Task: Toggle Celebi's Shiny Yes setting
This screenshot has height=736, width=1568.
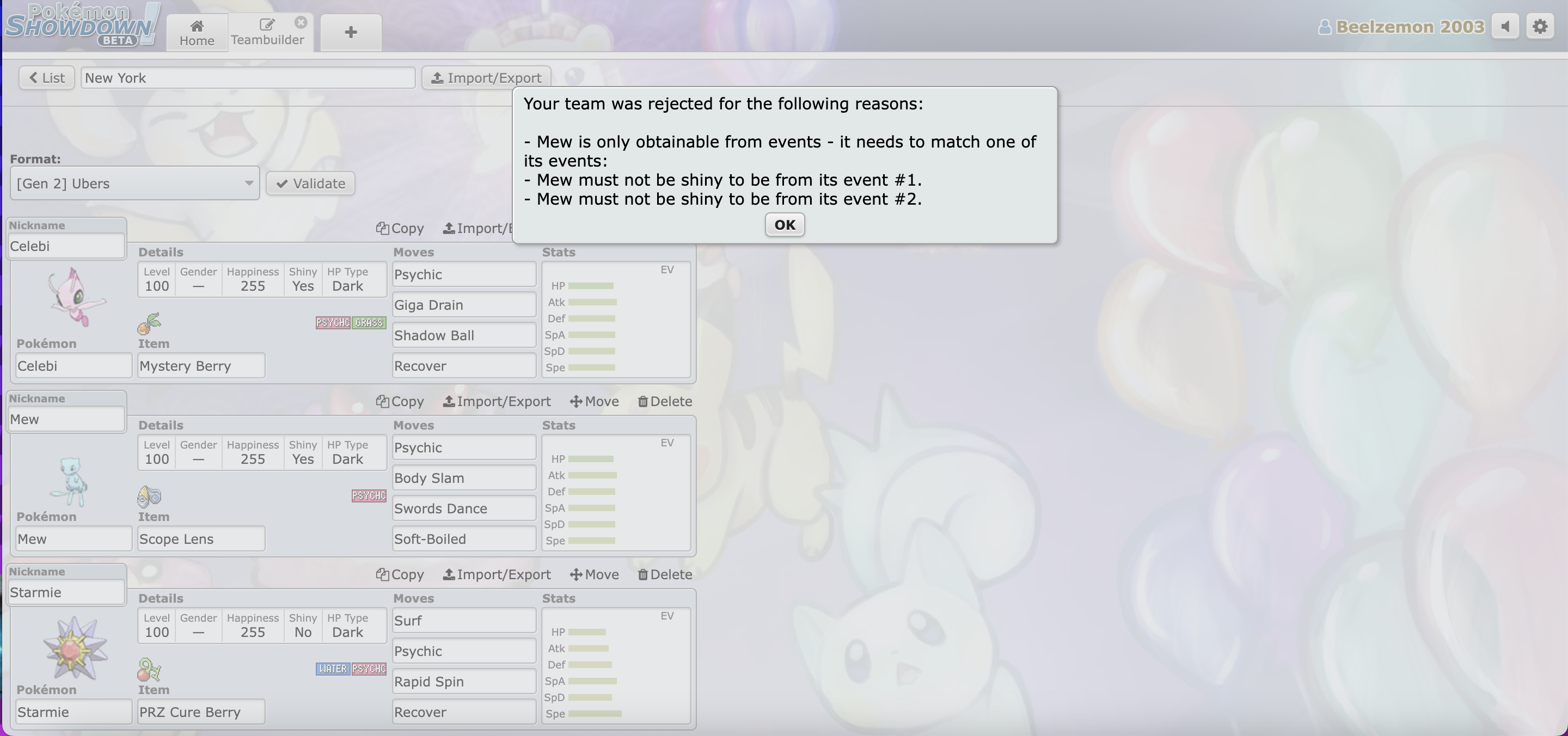Action: (x=303, y=279)
